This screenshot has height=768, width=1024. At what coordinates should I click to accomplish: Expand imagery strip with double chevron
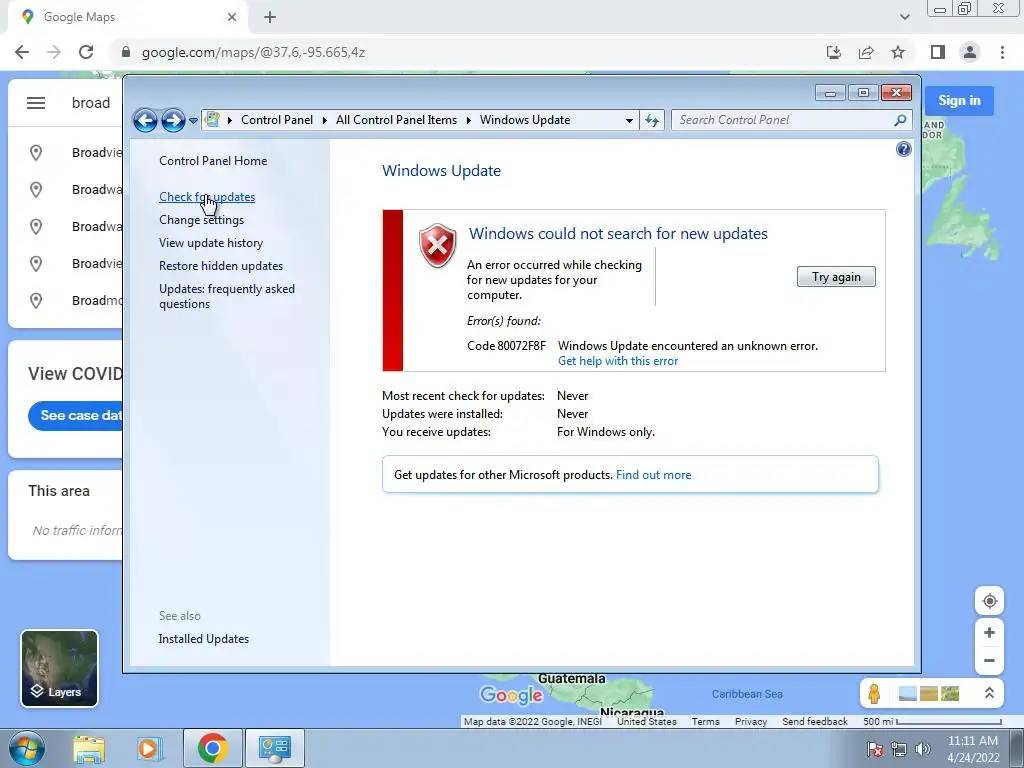(x=989, y=694)
